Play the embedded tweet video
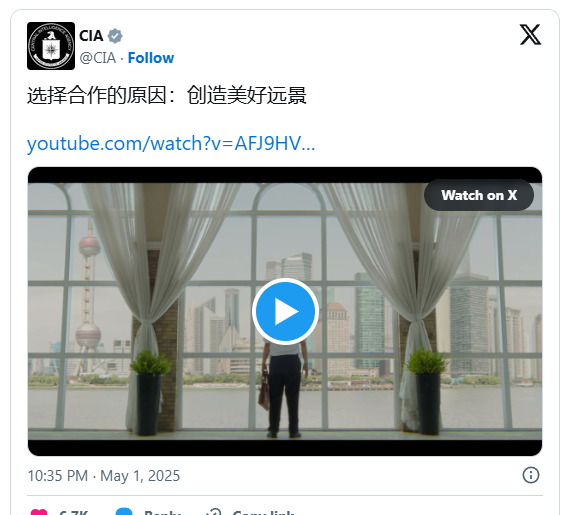 285,312
